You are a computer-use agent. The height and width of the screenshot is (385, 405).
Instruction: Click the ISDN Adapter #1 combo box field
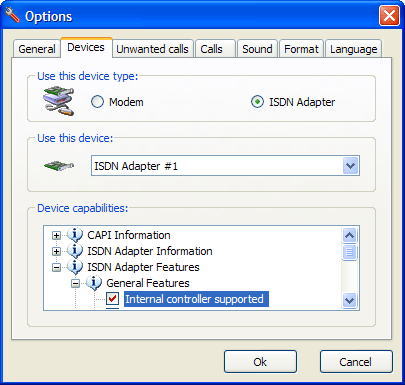(x=225, y=166)
